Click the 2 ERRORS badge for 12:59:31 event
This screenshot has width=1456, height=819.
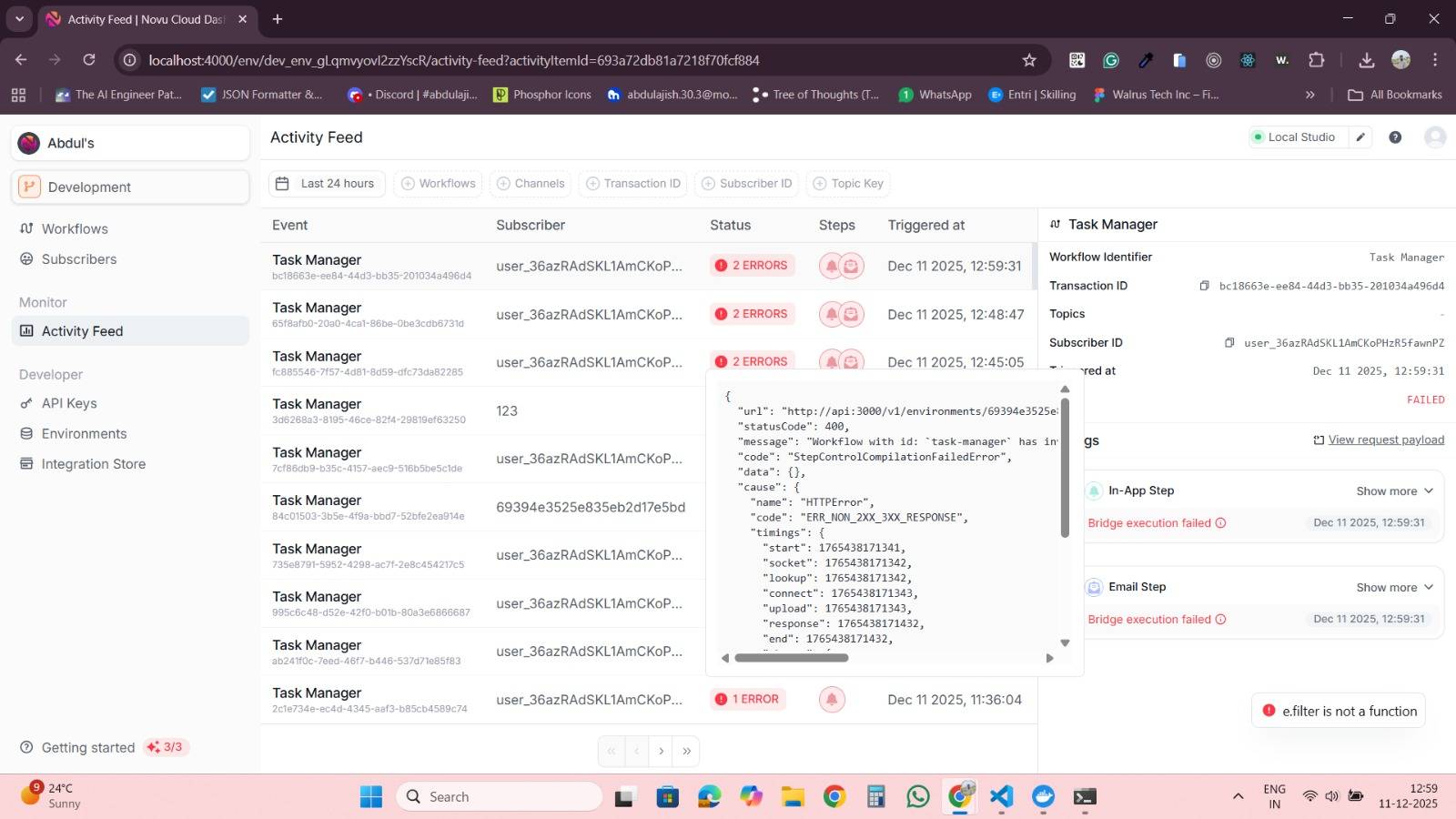pyautogui.click(x=752, y=266)
